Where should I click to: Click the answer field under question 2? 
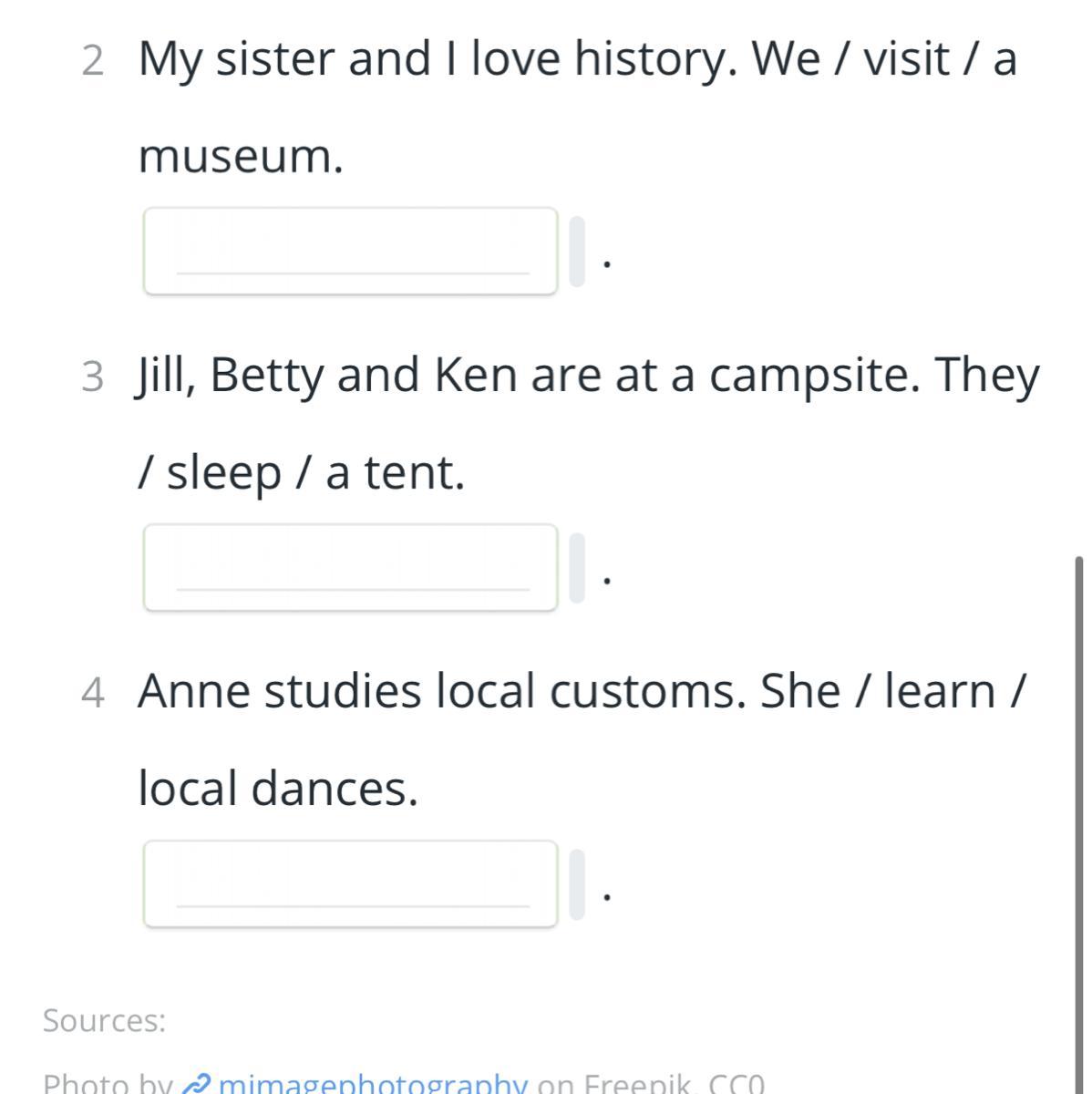pos(350,252)
